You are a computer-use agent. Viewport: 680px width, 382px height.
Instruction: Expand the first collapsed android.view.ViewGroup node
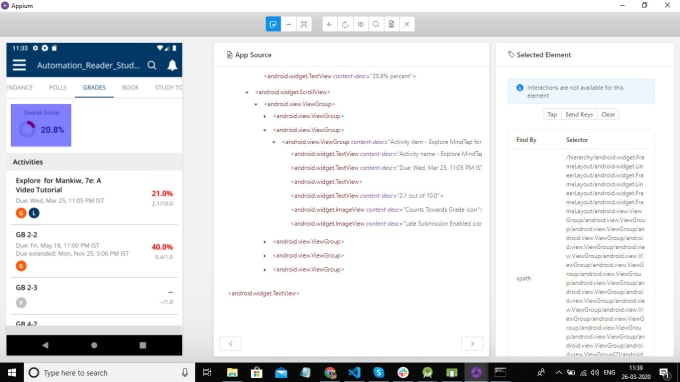265,116
